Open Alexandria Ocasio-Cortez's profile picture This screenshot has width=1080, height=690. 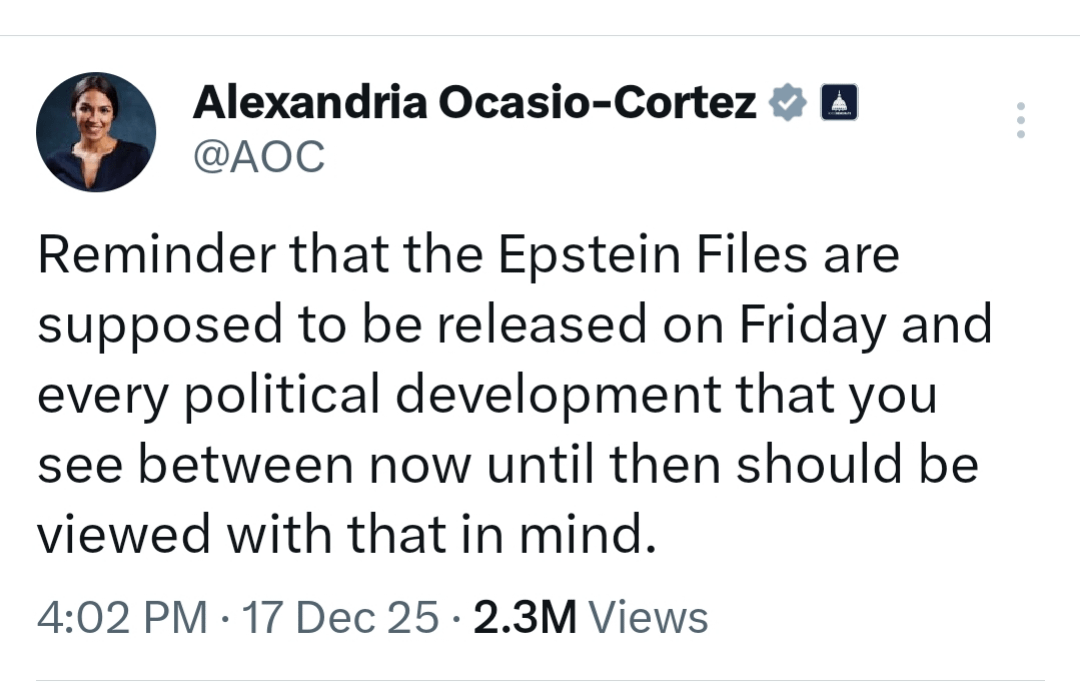tap(96, 132)
